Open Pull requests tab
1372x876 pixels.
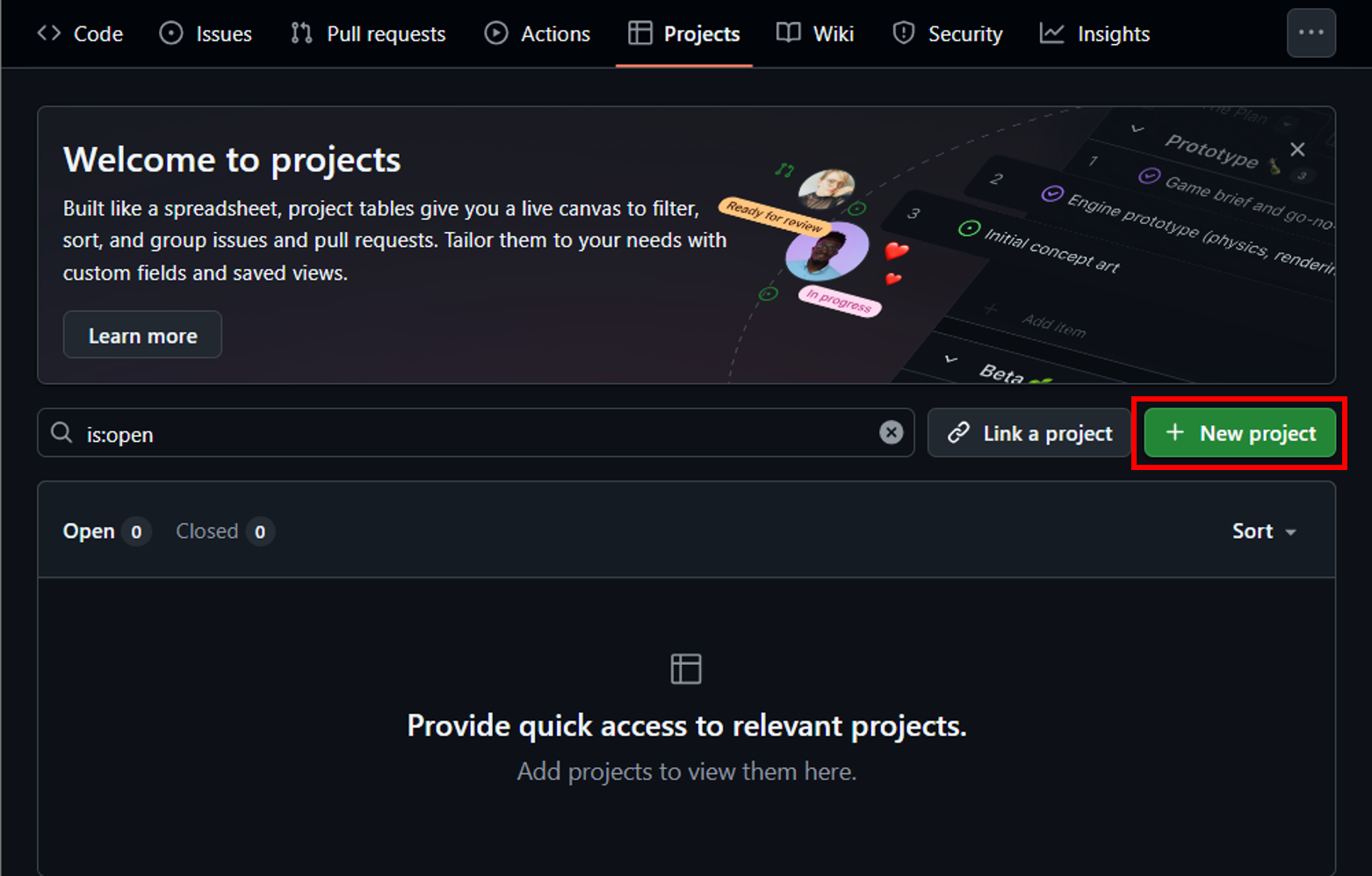coord(368,34)
